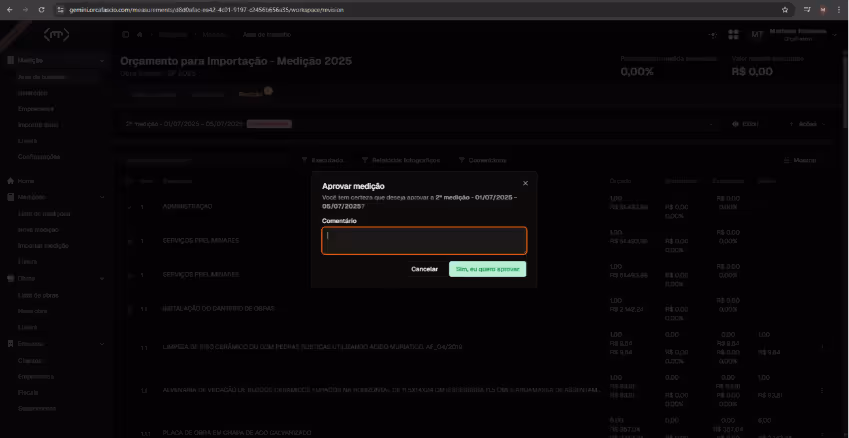The width and height of the screenshot is (849, 438).
Task: Toggle the Executado filter
Action: tap(323, 160)
